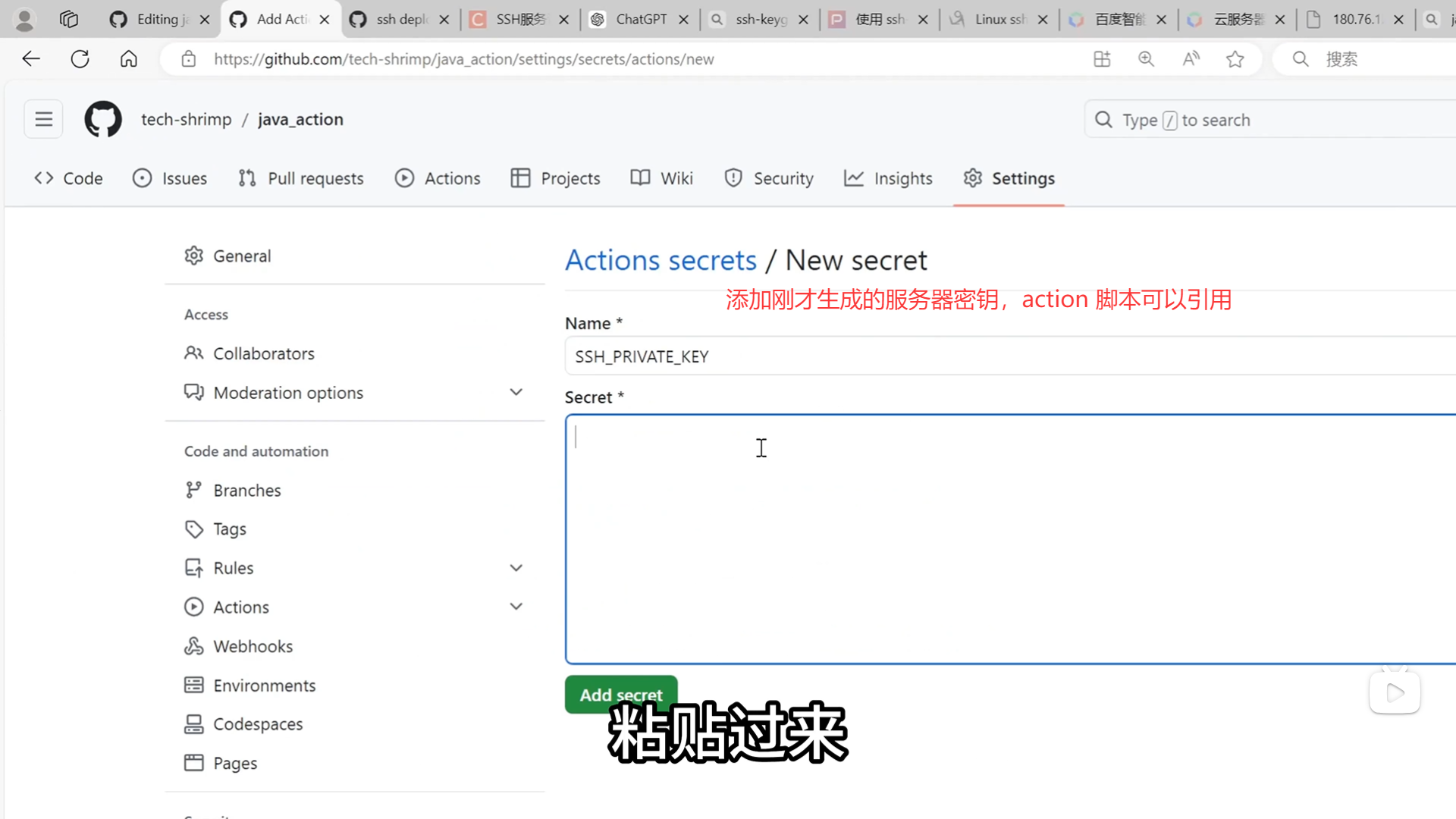Follow the Actions secrets breadcrumb link
Image resolution: width=1456 pixels, height=819 pixels.
[661, 260]
